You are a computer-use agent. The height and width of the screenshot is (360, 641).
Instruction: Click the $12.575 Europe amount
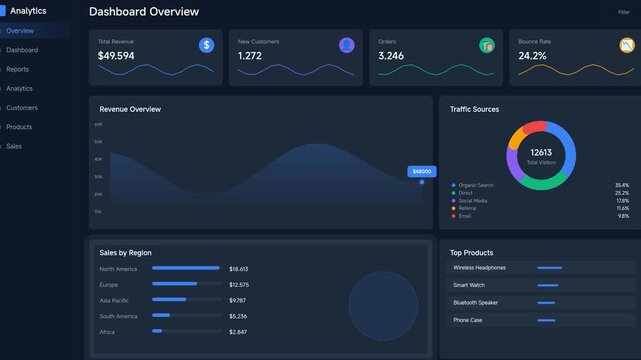click(x=239, y=284)
